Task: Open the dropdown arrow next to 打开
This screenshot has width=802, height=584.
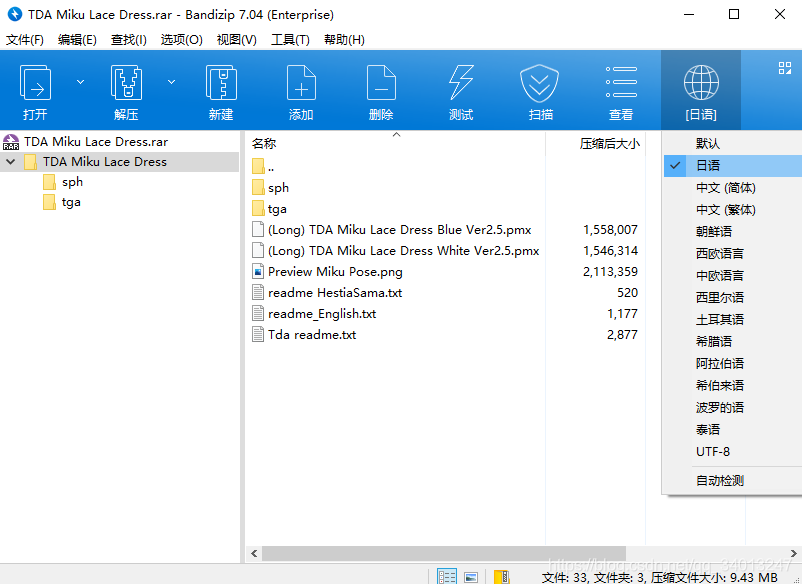Action: pos(80,82)
